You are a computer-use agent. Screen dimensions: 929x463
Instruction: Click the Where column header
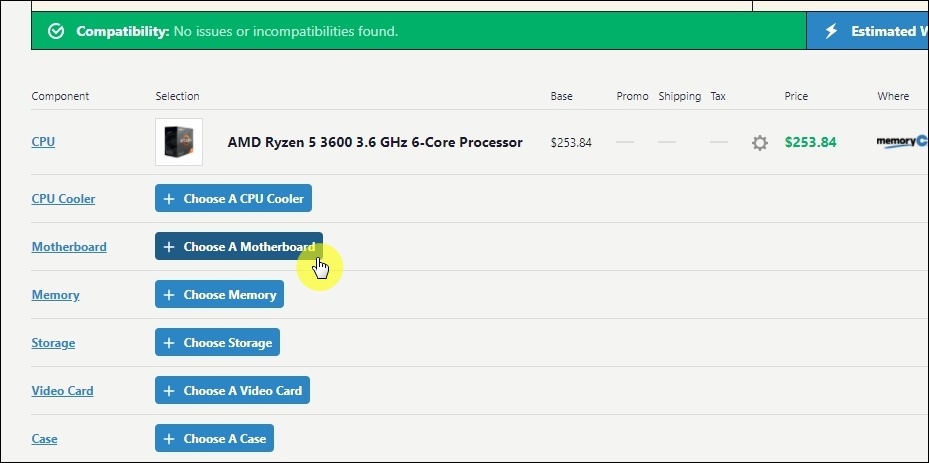coord(893,96)
